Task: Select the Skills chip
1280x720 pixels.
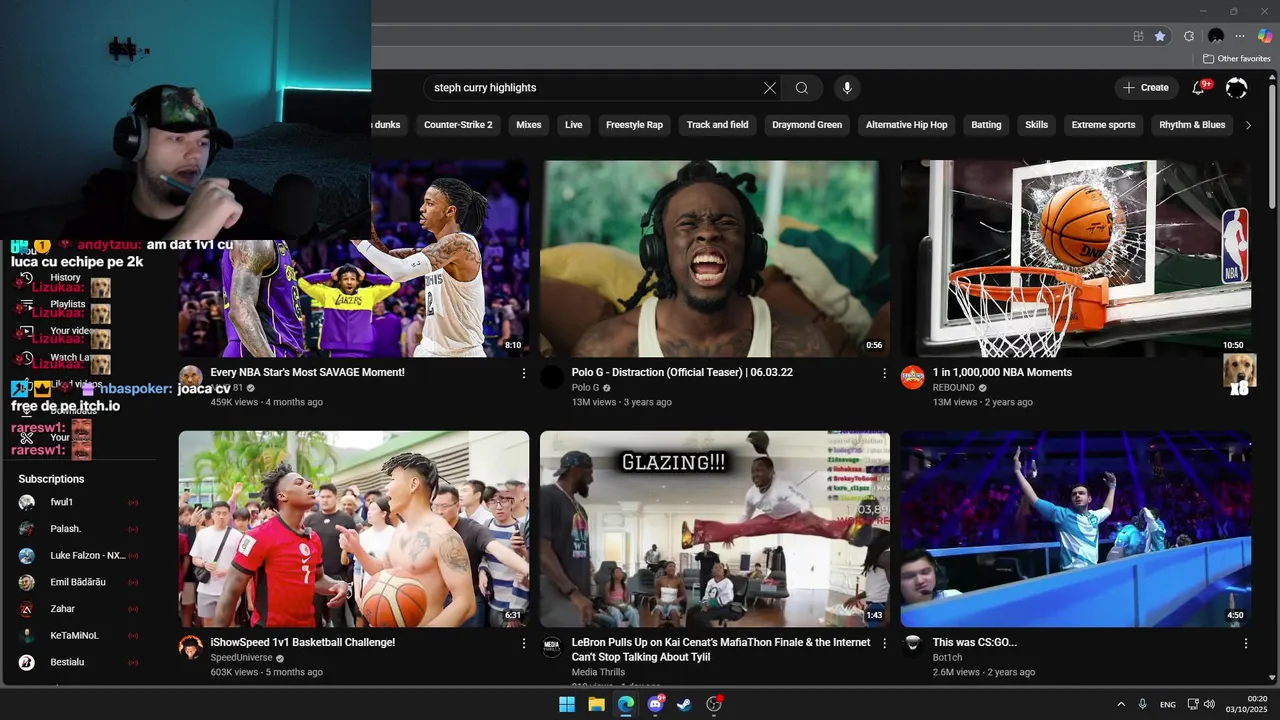Action: tap(1037, 125)
